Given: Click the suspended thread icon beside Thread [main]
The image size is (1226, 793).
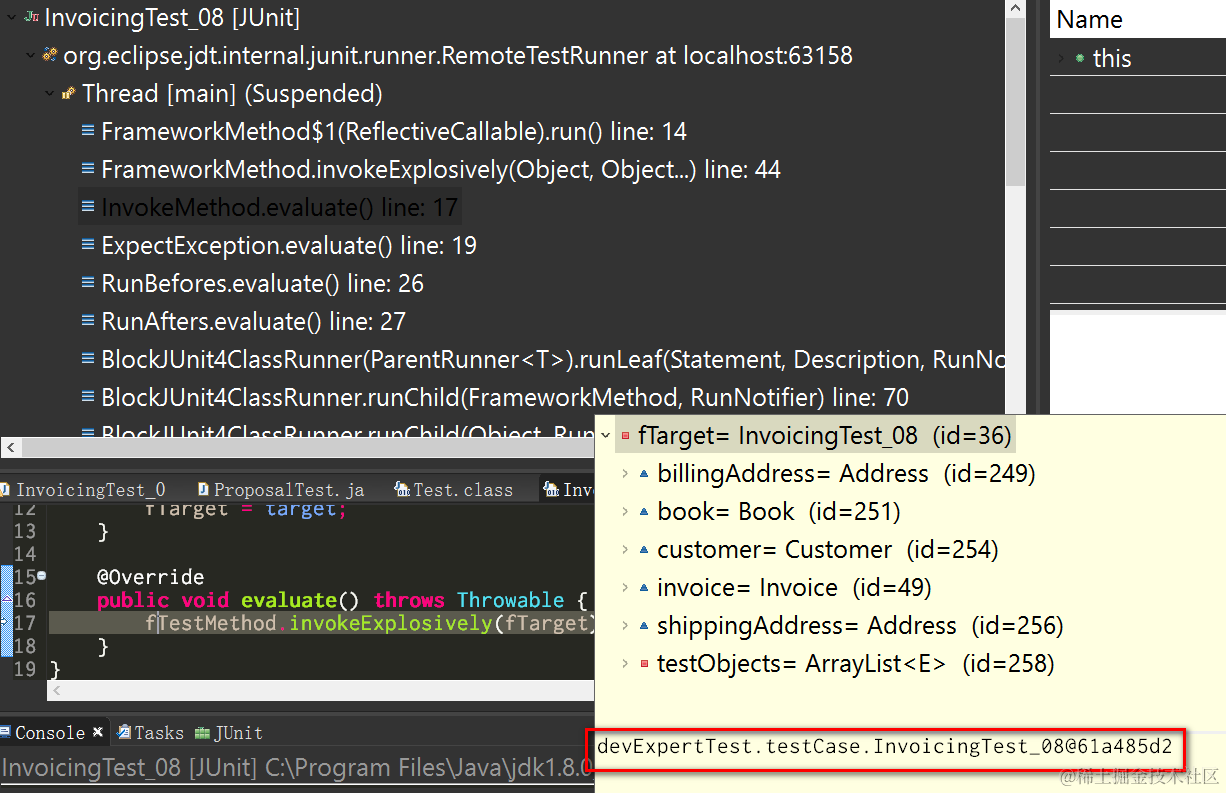Looking at the screenshot, I should [69, 94].
